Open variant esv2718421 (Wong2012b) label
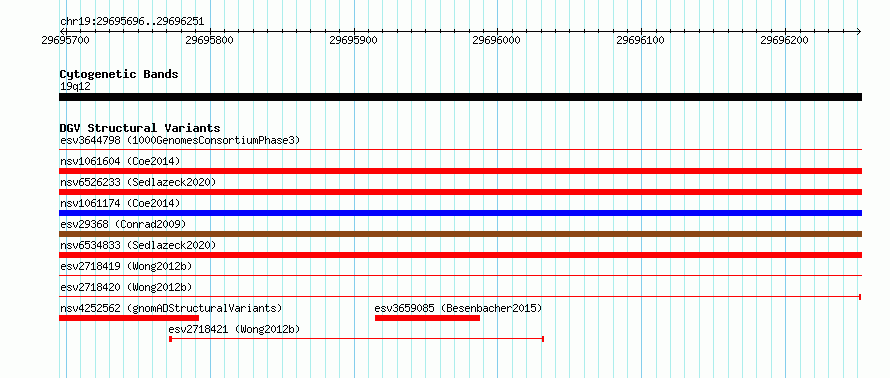Screen dimensions: 890x378 (234, 329)
